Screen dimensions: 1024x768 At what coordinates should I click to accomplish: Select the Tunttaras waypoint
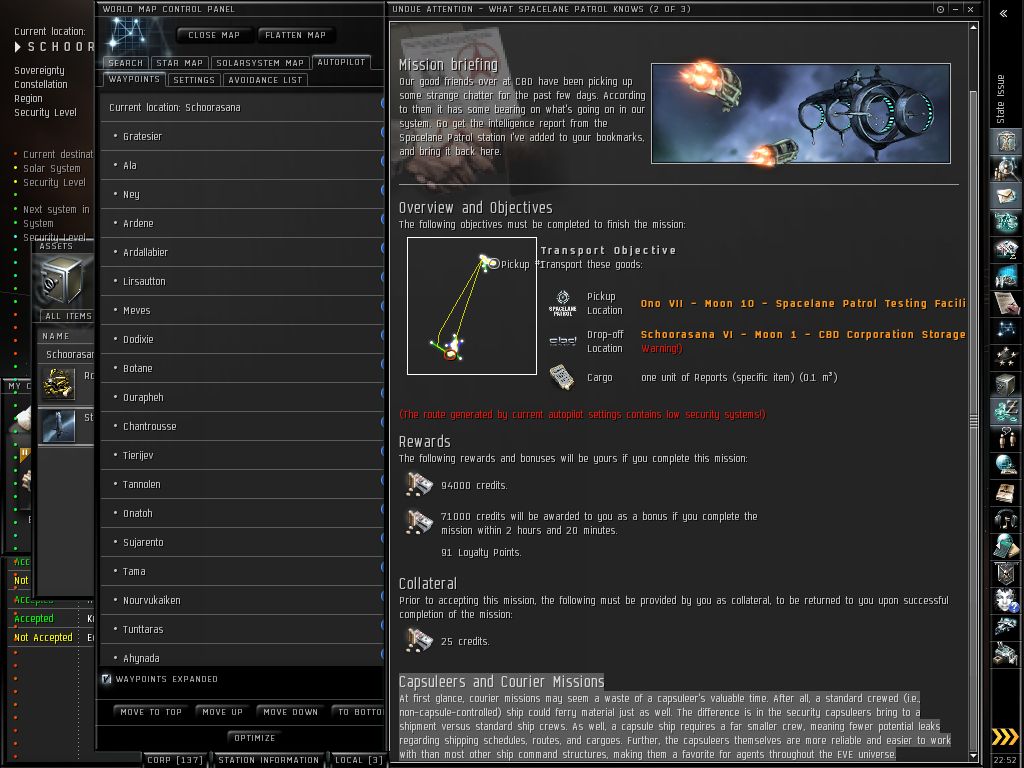[x=242, y=630]
